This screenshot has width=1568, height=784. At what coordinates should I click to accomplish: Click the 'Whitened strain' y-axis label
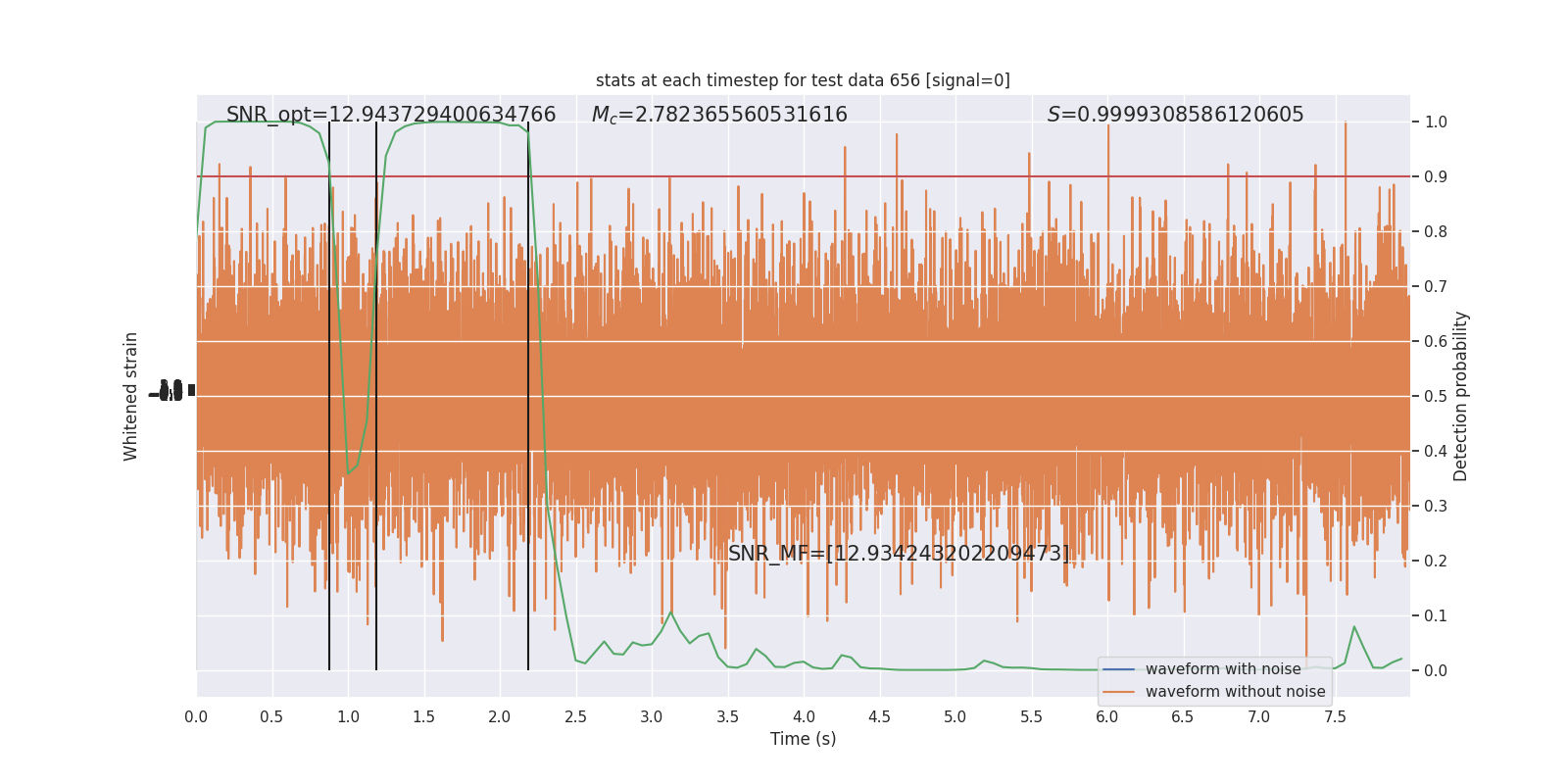point(131,396)
